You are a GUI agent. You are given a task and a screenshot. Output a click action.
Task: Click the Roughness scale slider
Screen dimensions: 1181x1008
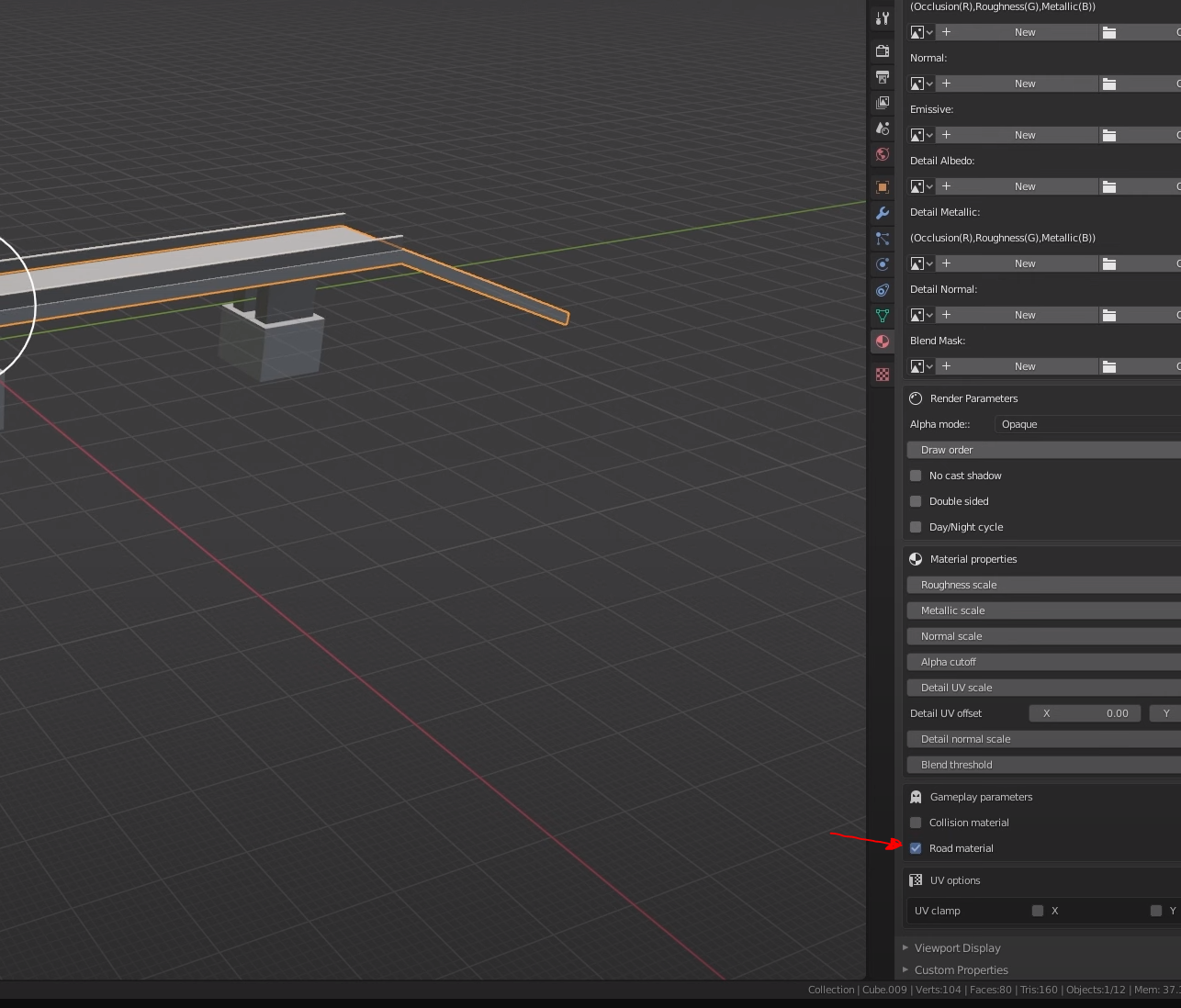[x=1043, y=585]
